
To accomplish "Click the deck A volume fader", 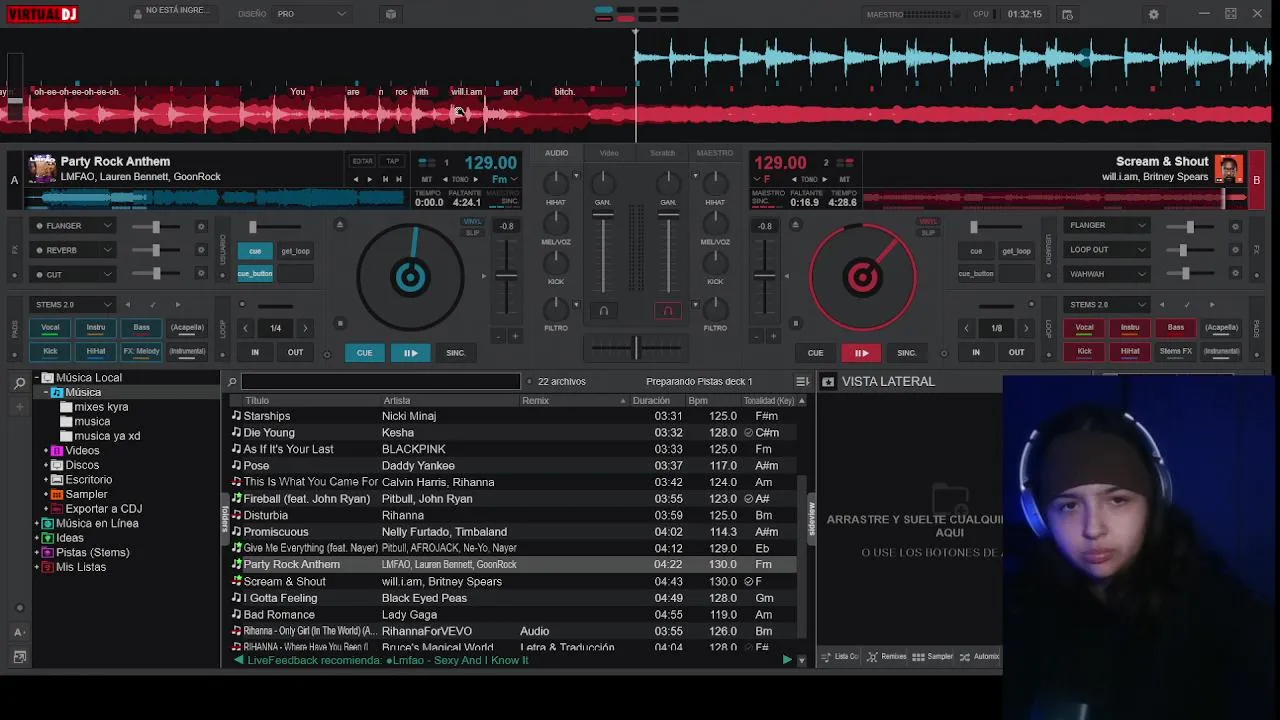I will click(x=603, y=254).
